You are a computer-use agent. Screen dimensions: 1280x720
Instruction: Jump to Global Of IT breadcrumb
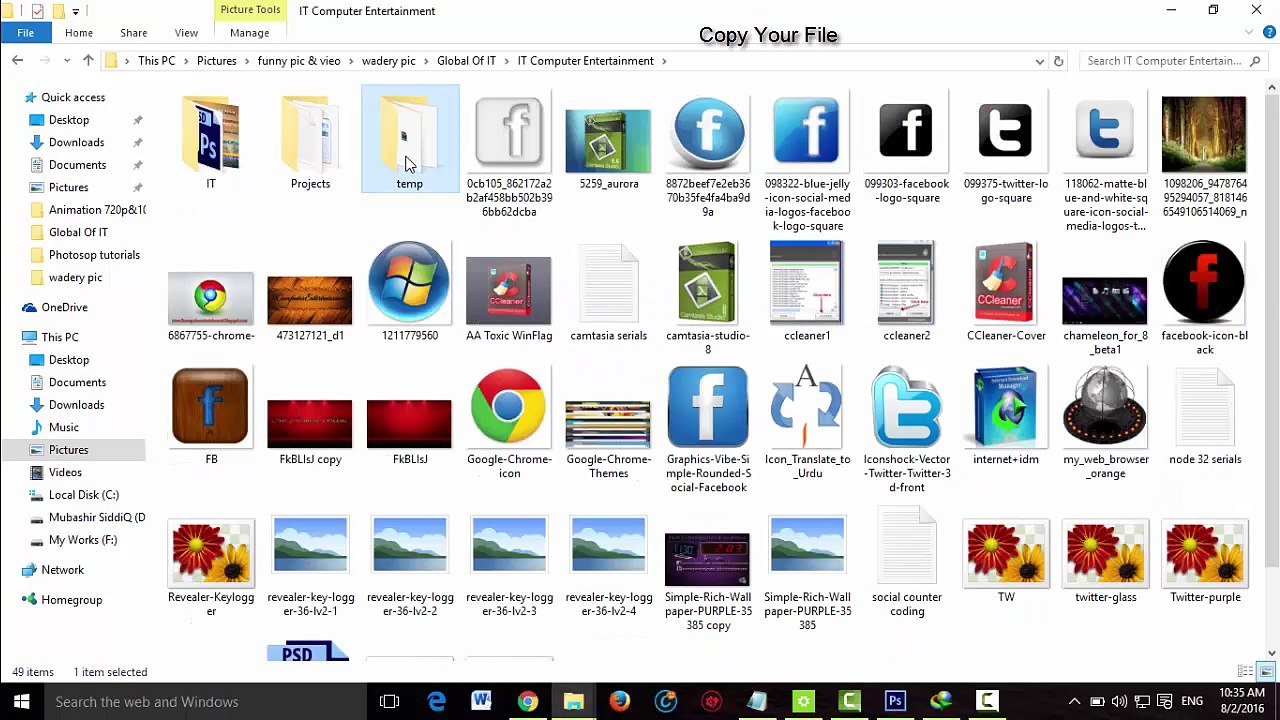pyautogui.click(x=466, y=61)
